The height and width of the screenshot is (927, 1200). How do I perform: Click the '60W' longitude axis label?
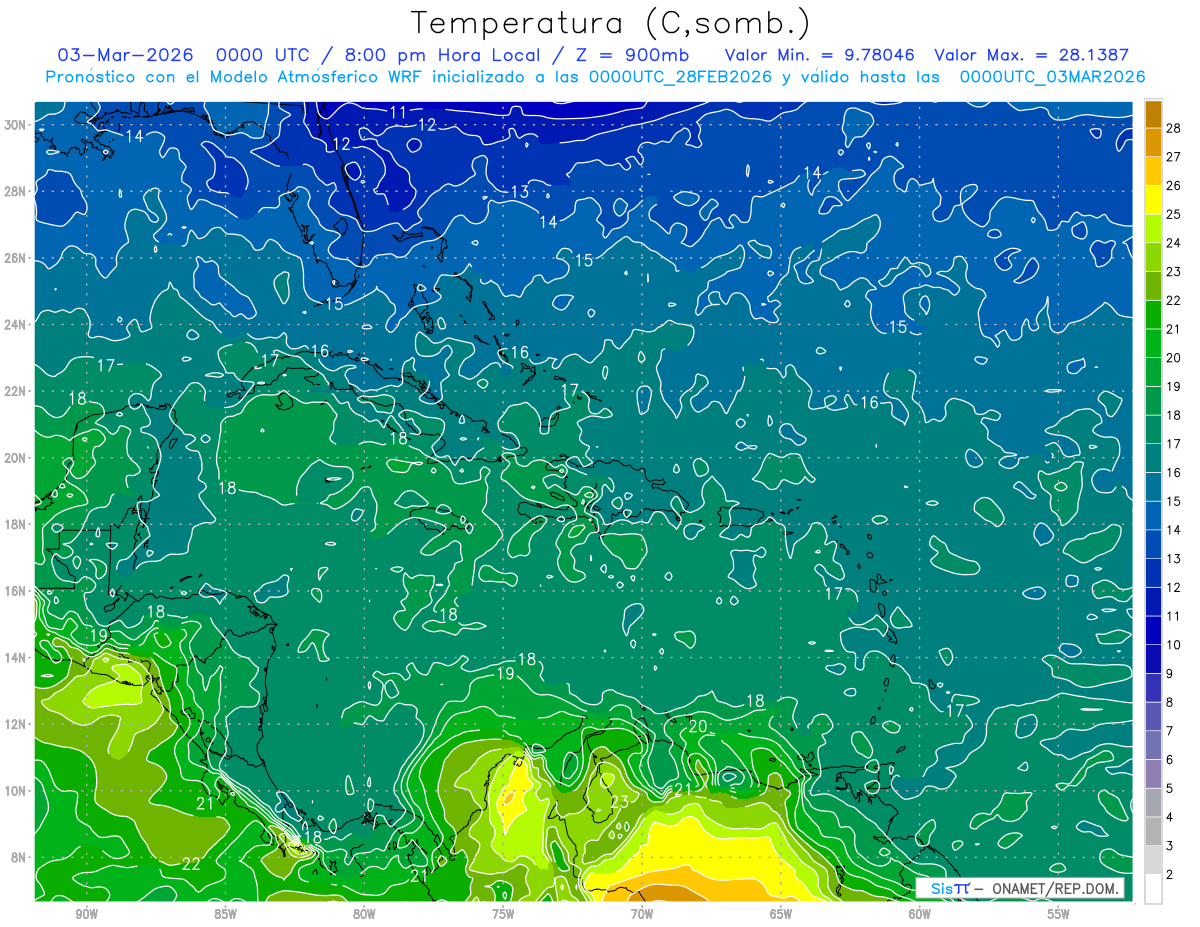tap(920, 914)
